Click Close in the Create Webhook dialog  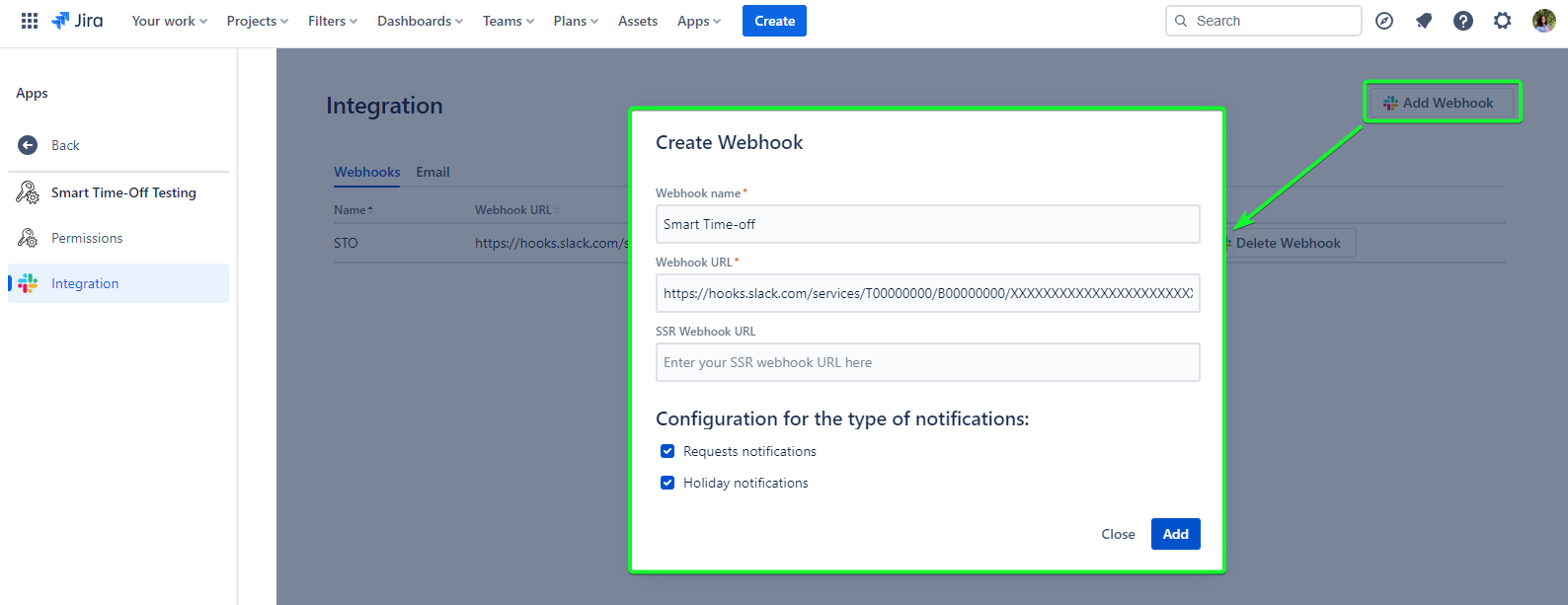[x=1118, y=534]
